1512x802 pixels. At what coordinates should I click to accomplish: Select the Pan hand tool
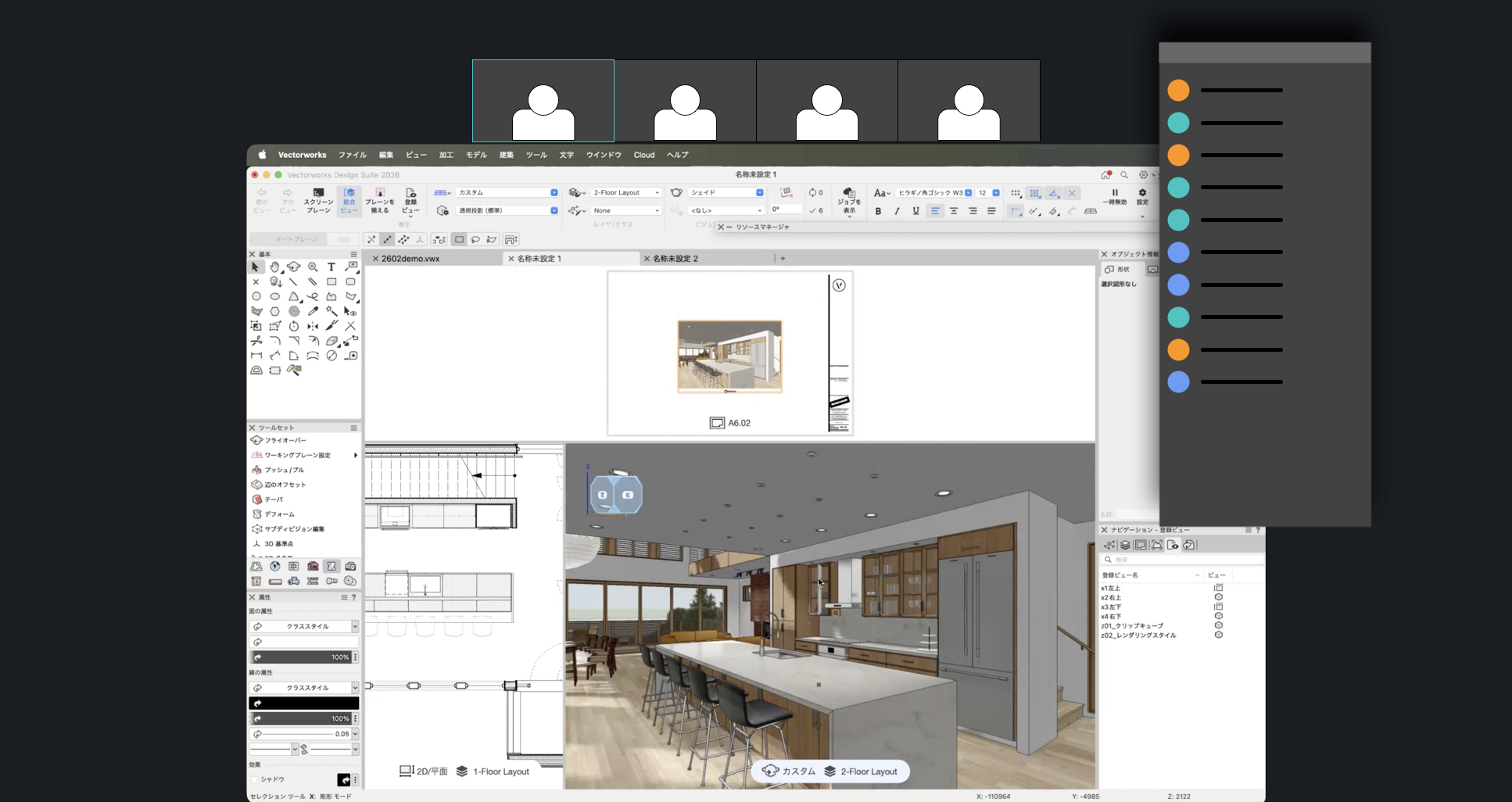coord(275,267)
